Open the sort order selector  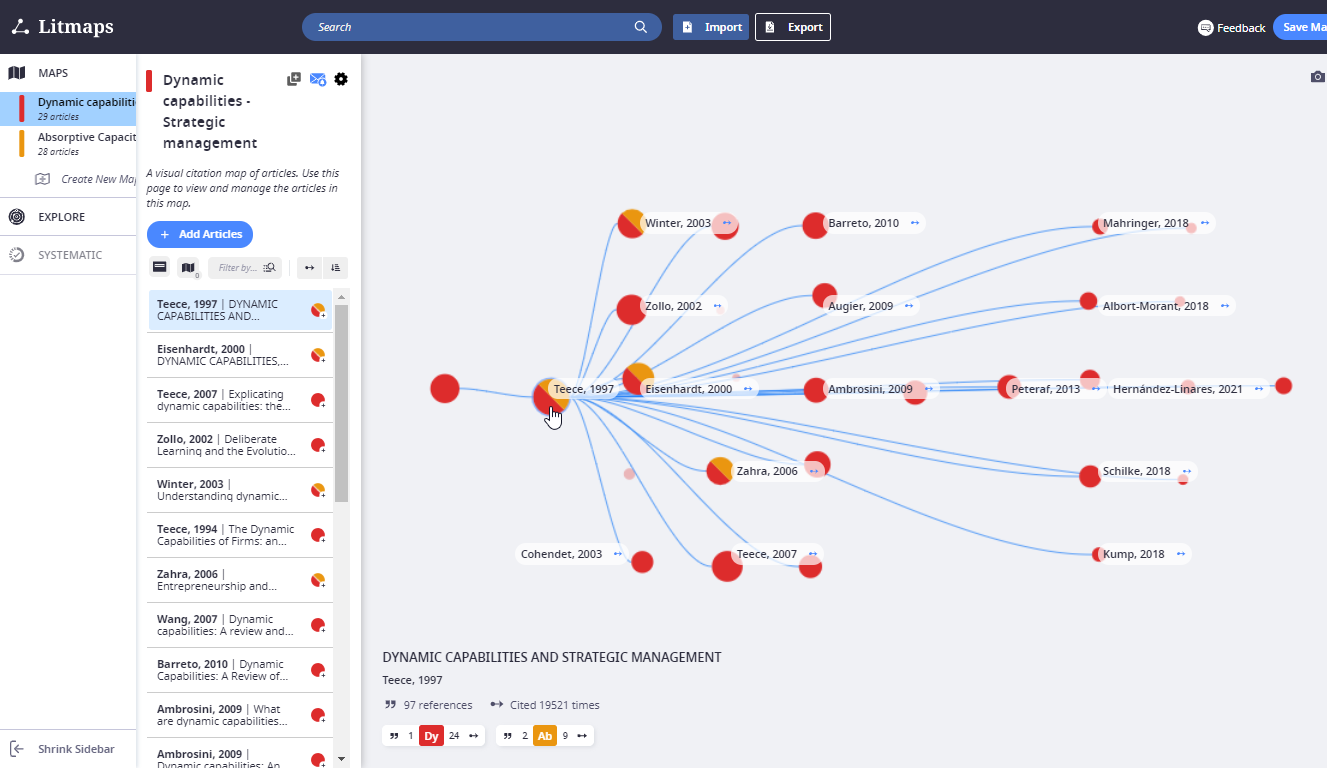click(334, 267)
